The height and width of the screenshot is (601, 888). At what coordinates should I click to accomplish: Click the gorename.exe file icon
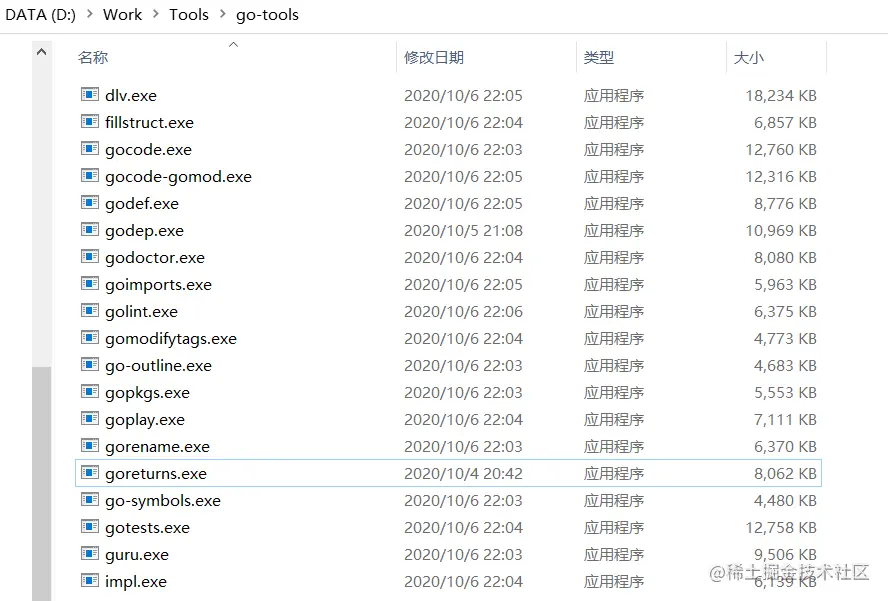tap(89, 445)
